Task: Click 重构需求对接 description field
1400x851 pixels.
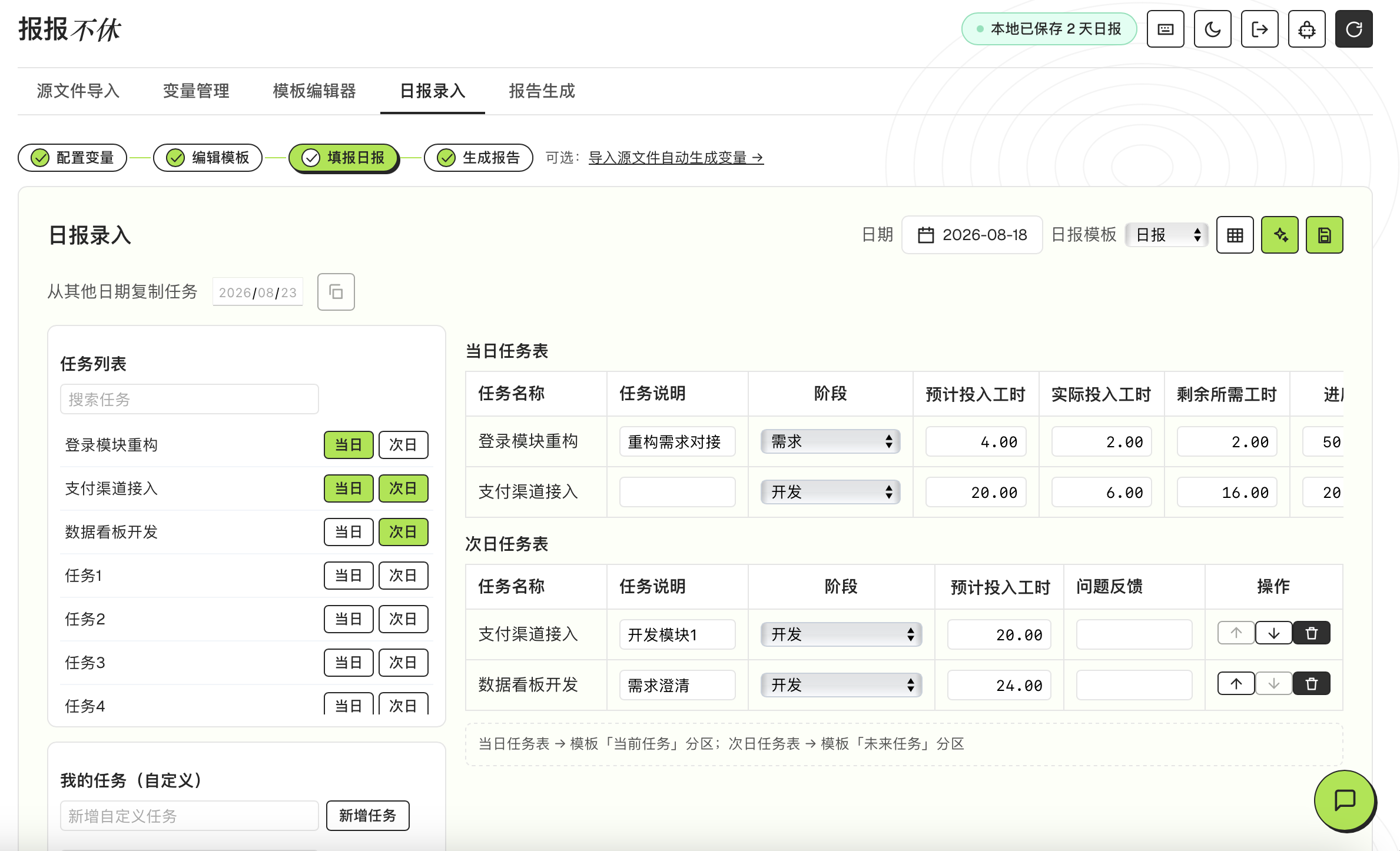Action: (x=677, y=441)
